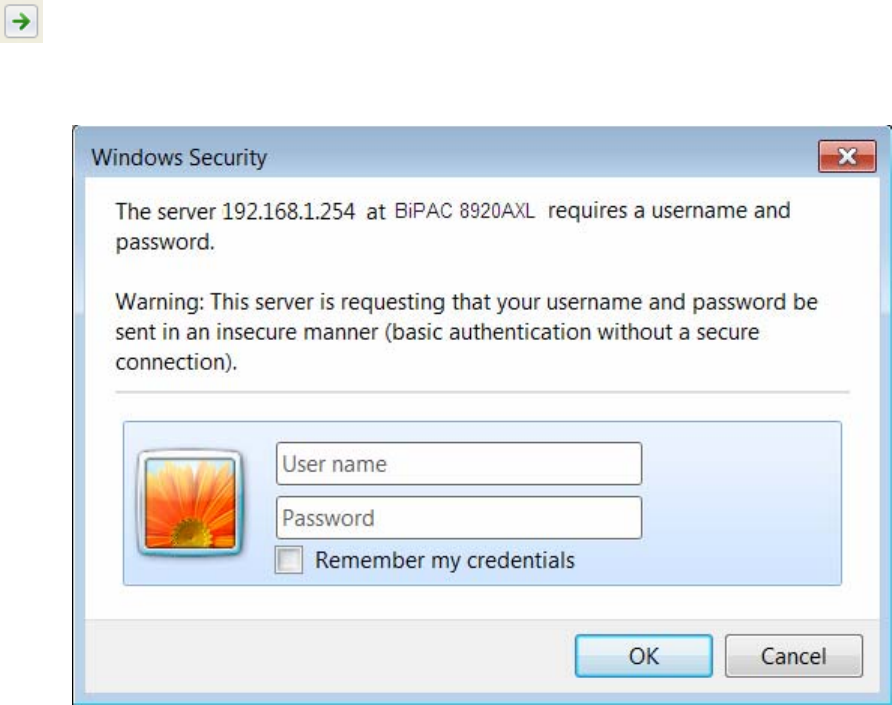Viewport: 892px width, 705px height.
Task: Click the server address 192.168.1.254 text
Action: coord(288,212)
